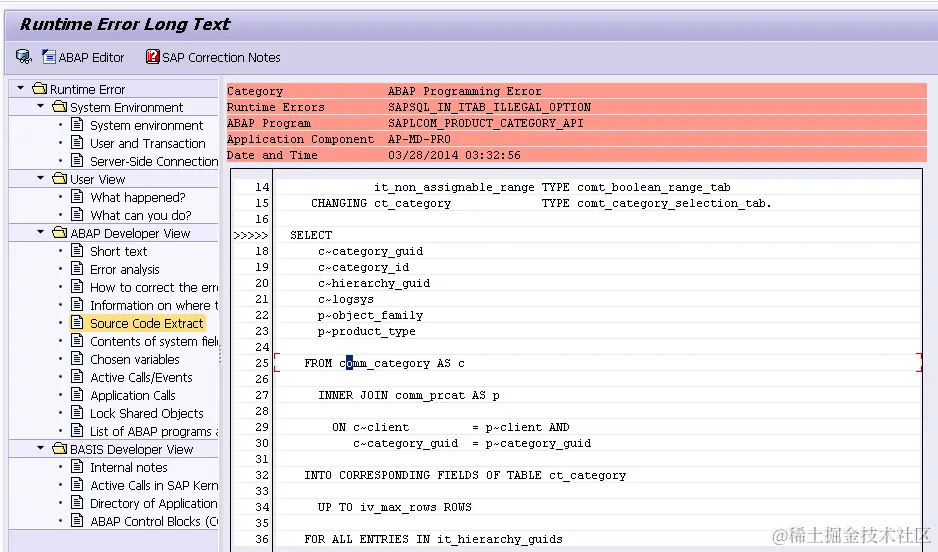Open SAP Correction Notes

213,57
